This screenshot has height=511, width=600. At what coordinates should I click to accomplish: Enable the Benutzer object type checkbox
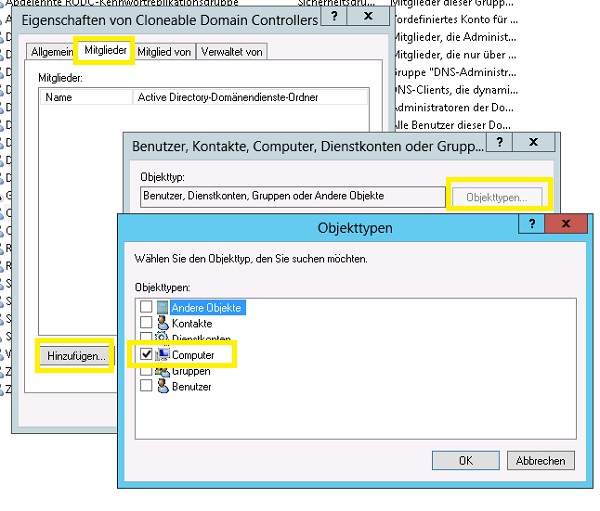[146, 385]
